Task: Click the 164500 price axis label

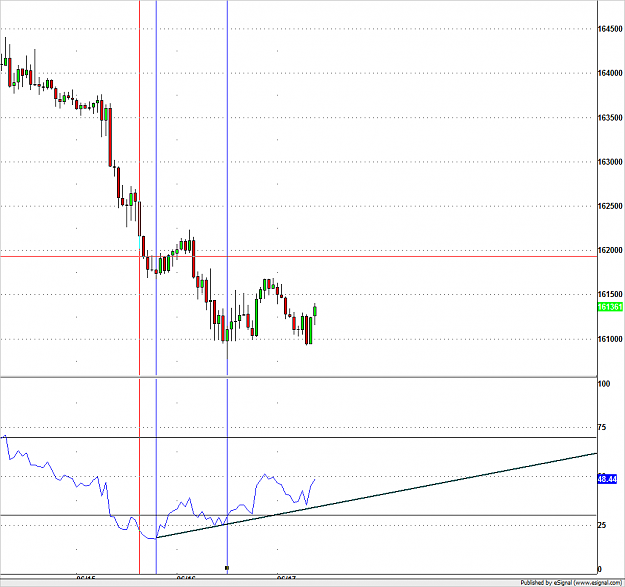Action: [x=610, y=29]
